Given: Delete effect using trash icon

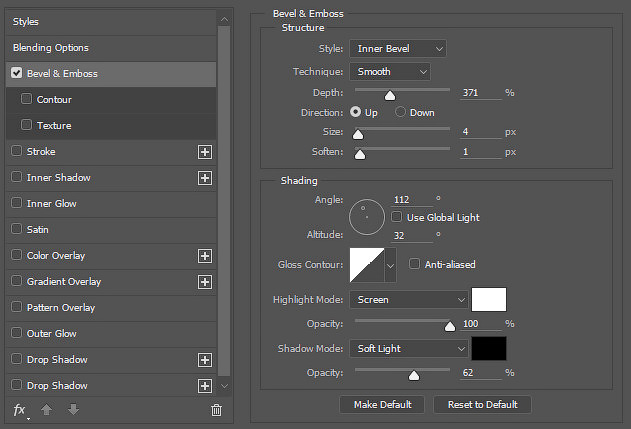Looking at the screenshot, I should click(x=217, y=410).
